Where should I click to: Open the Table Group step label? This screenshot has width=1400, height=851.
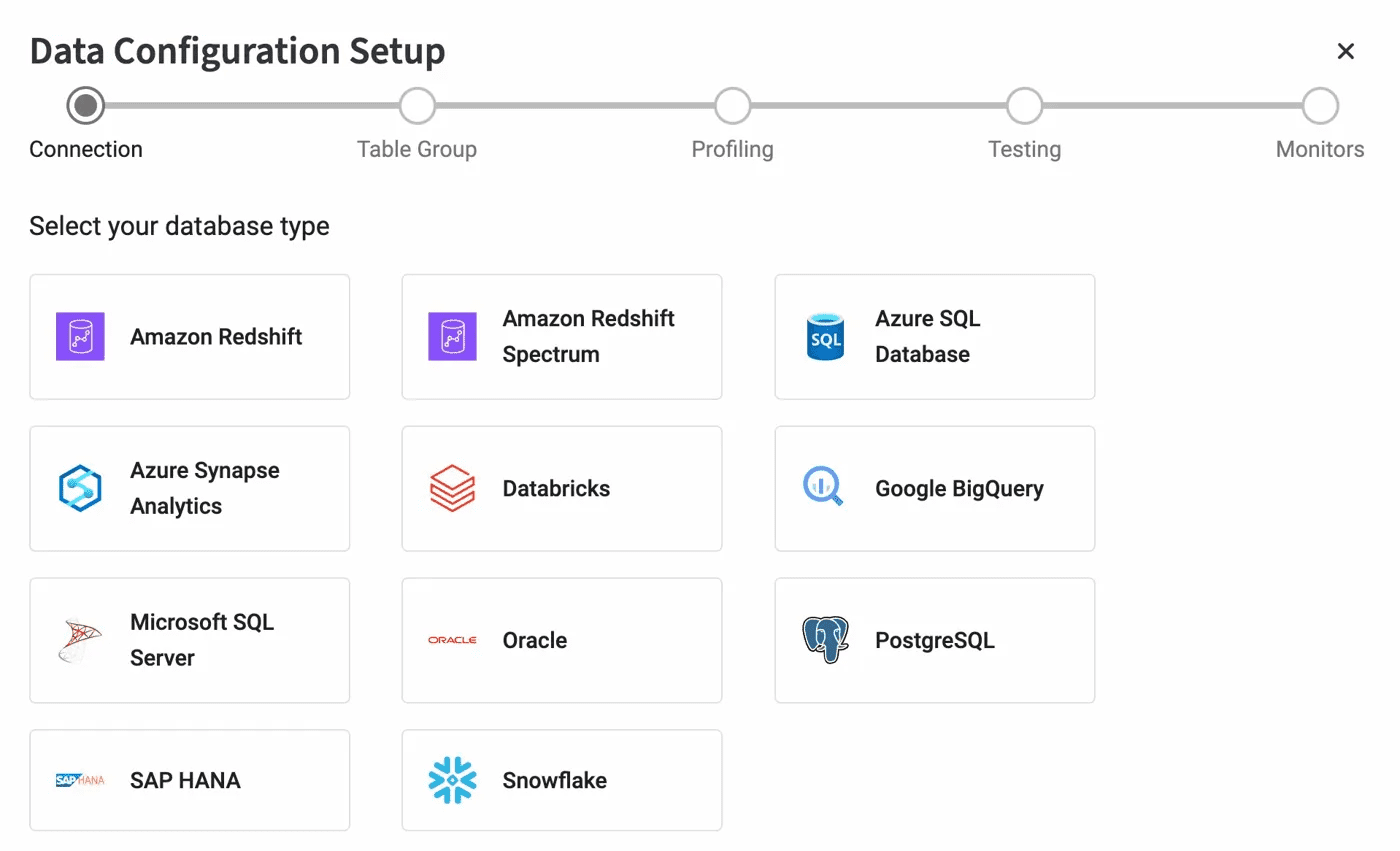pos(417,150)
